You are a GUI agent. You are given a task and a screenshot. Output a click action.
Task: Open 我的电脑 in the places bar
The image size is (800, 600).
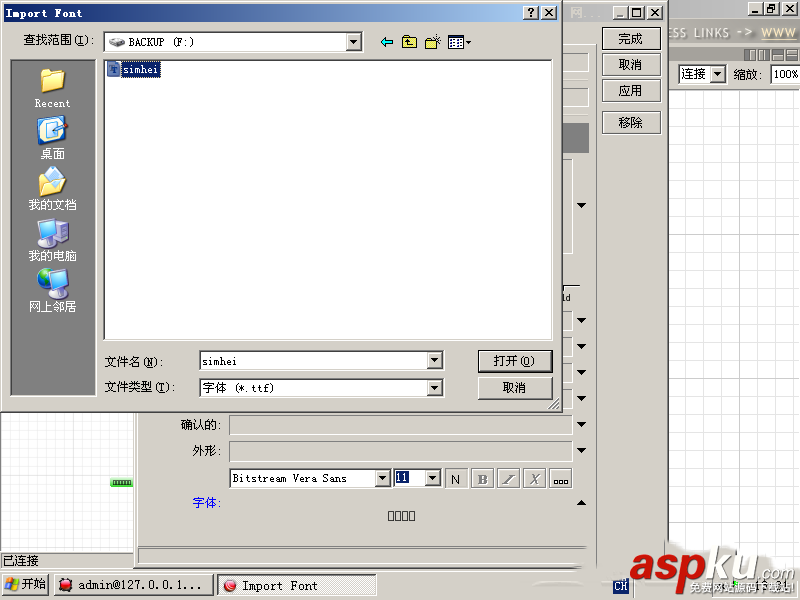click(x=53, y=240)
